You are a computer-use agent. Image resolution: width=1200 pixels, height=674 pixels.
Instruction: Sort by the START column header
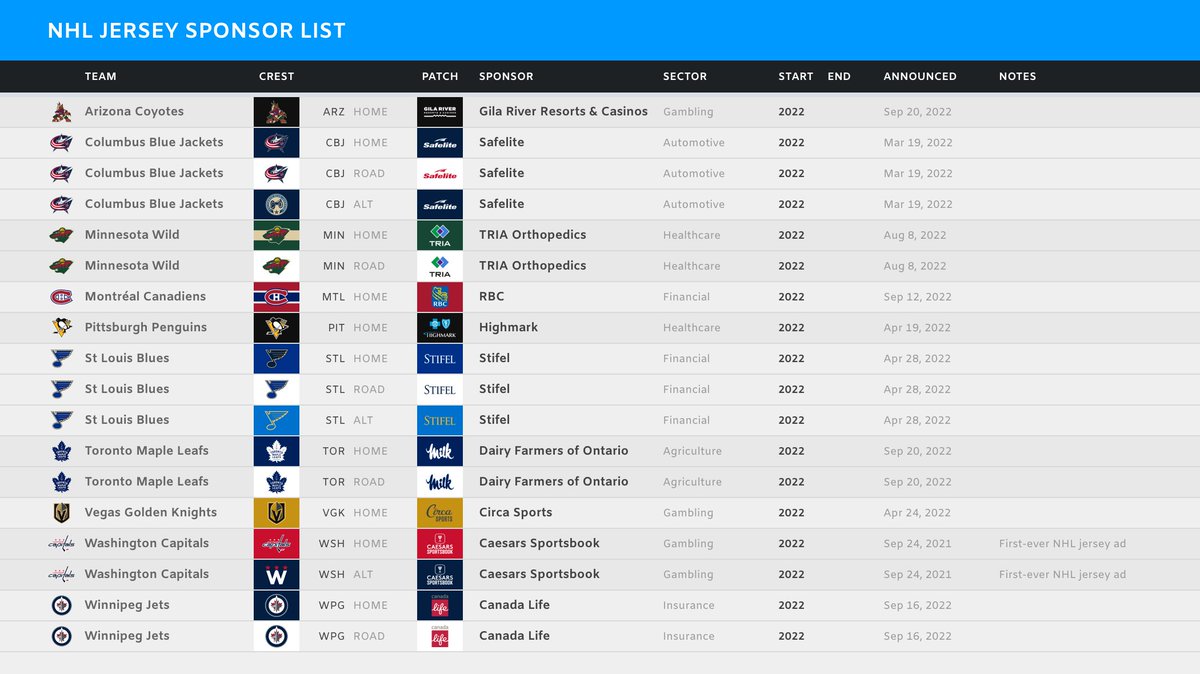pyautogui.click(x=796, y=76)
